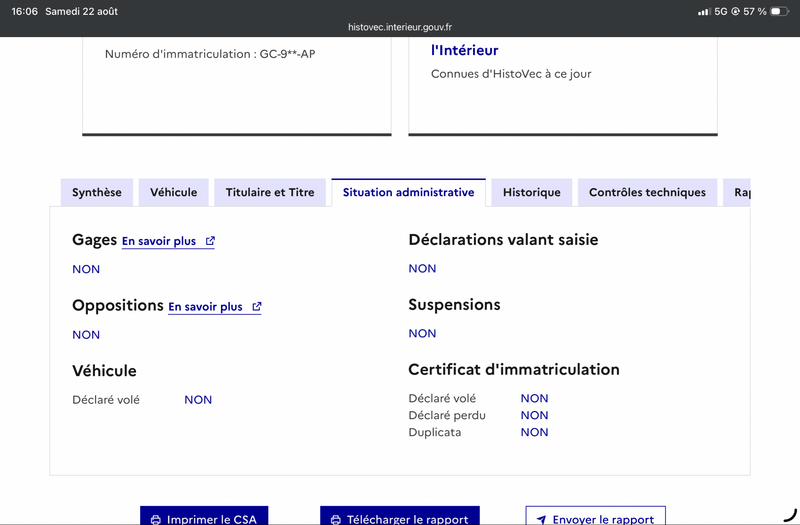Viewport: 800px width, 525px height.
Task: Click the NON value under Suspensions
Action: (x=422, y=333)
